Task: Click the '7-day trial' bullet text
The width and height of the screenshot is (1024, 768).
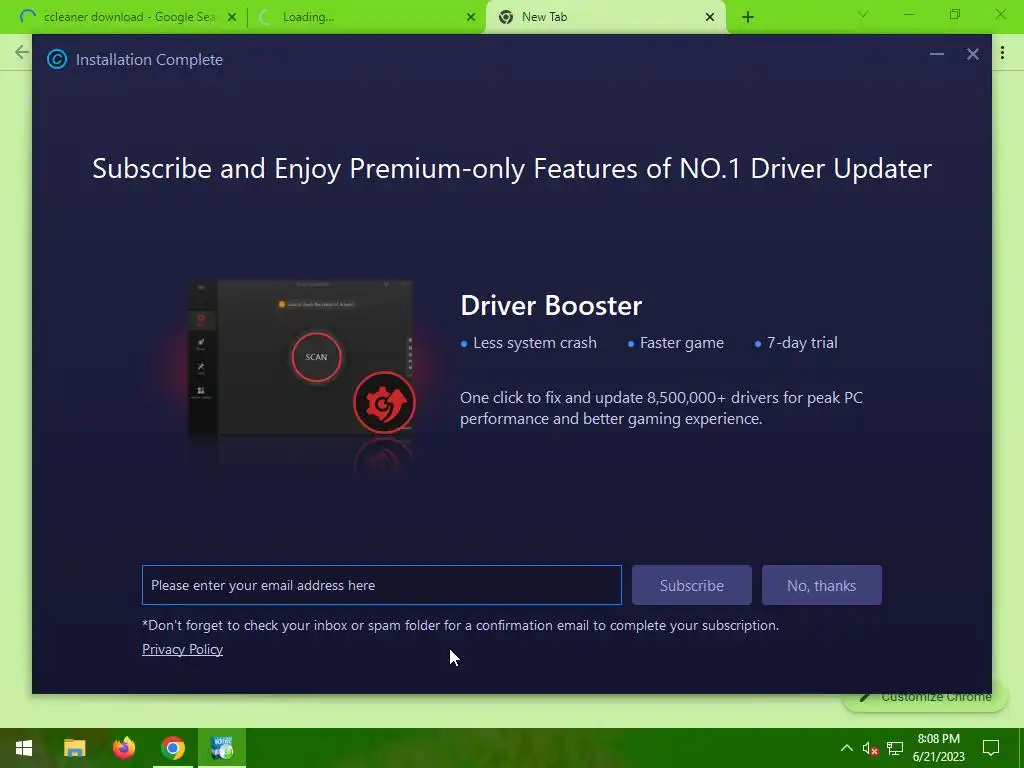Action: click(802, 343)
